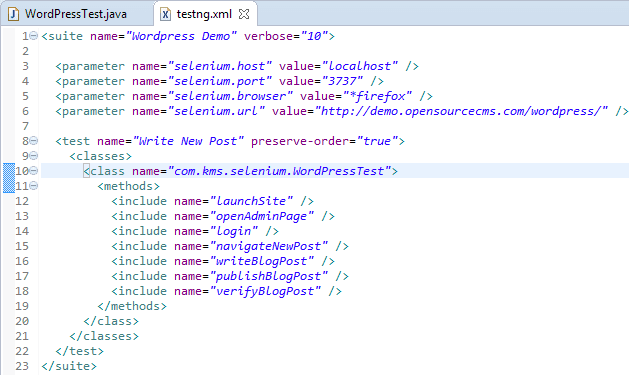Click the "selenium.browser" parameter name
629x375 pixels.
pyautogui.click(x=230, y=96)
